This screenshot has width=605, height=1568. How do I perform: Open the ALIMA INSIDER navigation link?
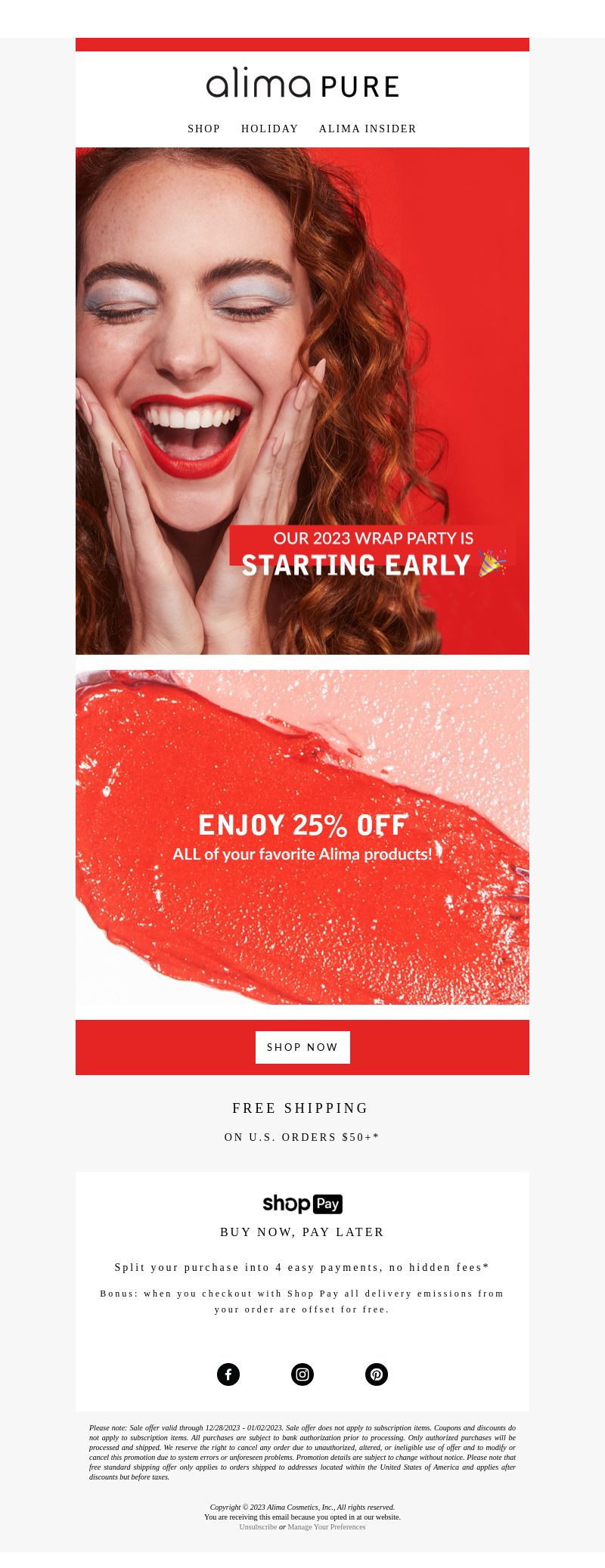pos(368,129)
